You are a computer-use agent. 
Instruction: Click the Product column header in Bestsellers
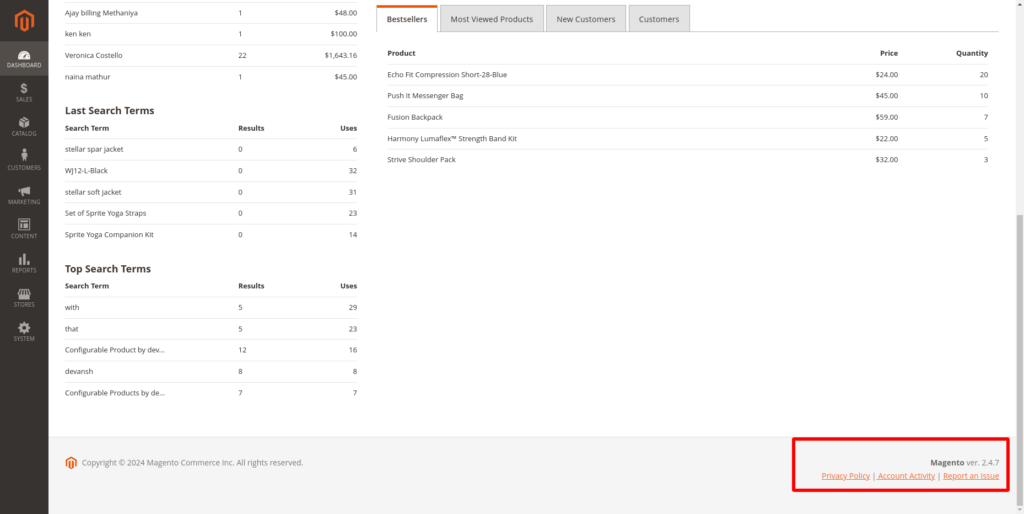coord(401,53)
